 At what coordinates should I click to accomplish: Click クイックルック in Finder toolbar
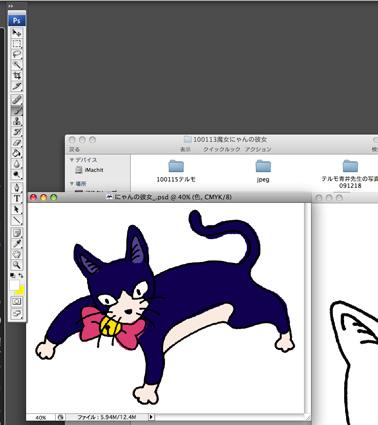(x=222, y=149)
